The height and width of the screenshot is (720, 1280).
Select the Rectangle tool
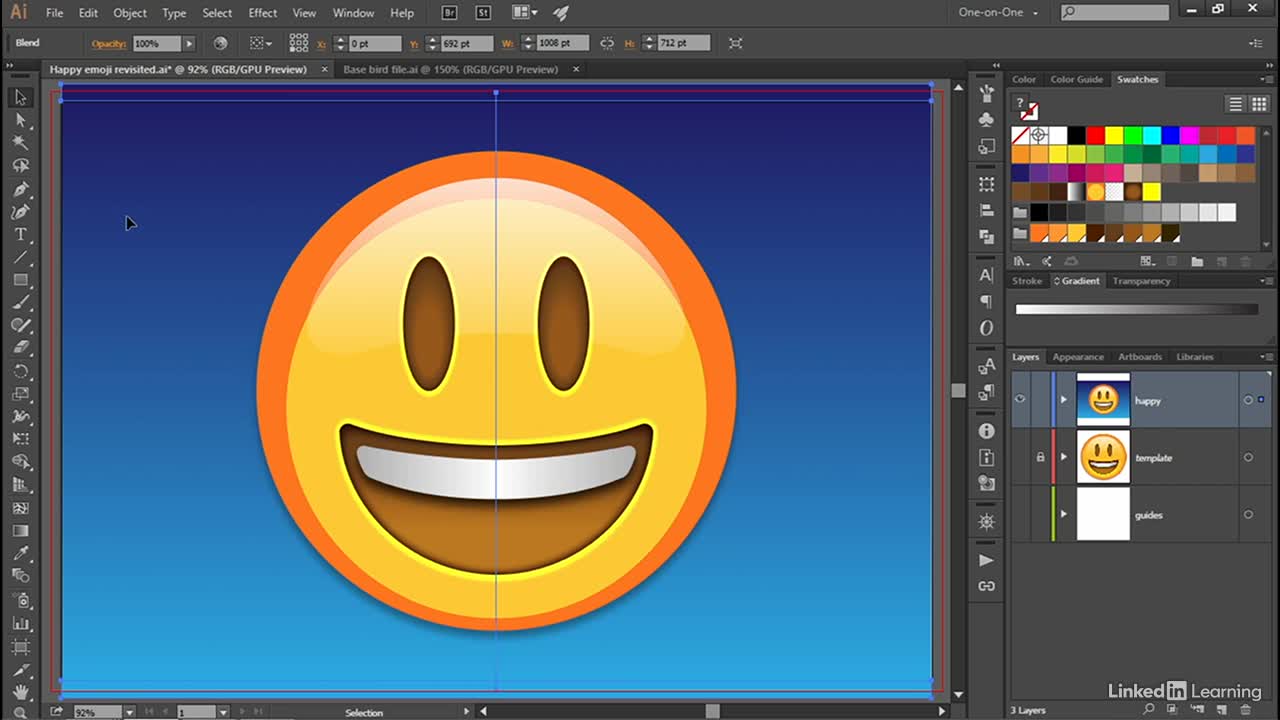(20, 281)
